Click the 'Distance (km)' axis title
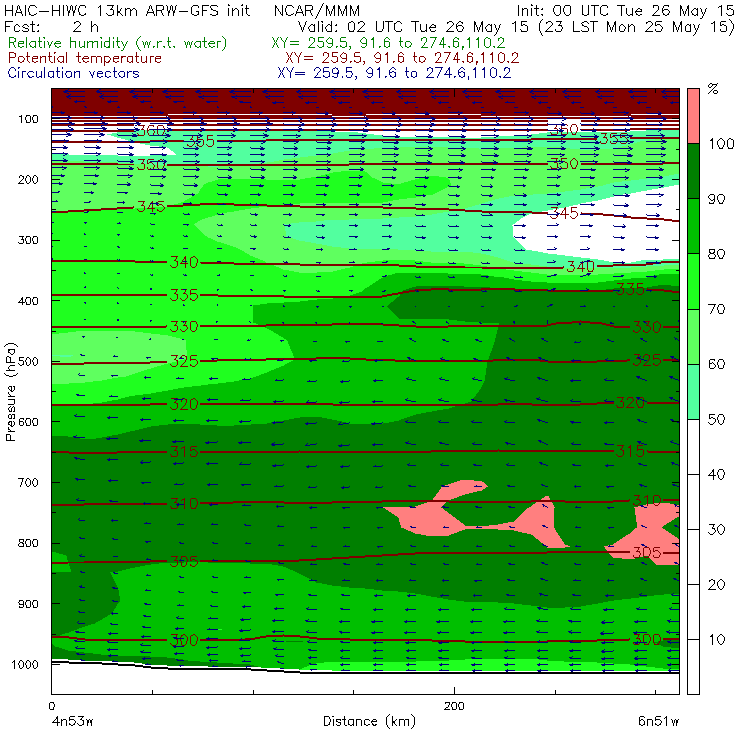This screenshot has height=740, width=740. (369, 721)
